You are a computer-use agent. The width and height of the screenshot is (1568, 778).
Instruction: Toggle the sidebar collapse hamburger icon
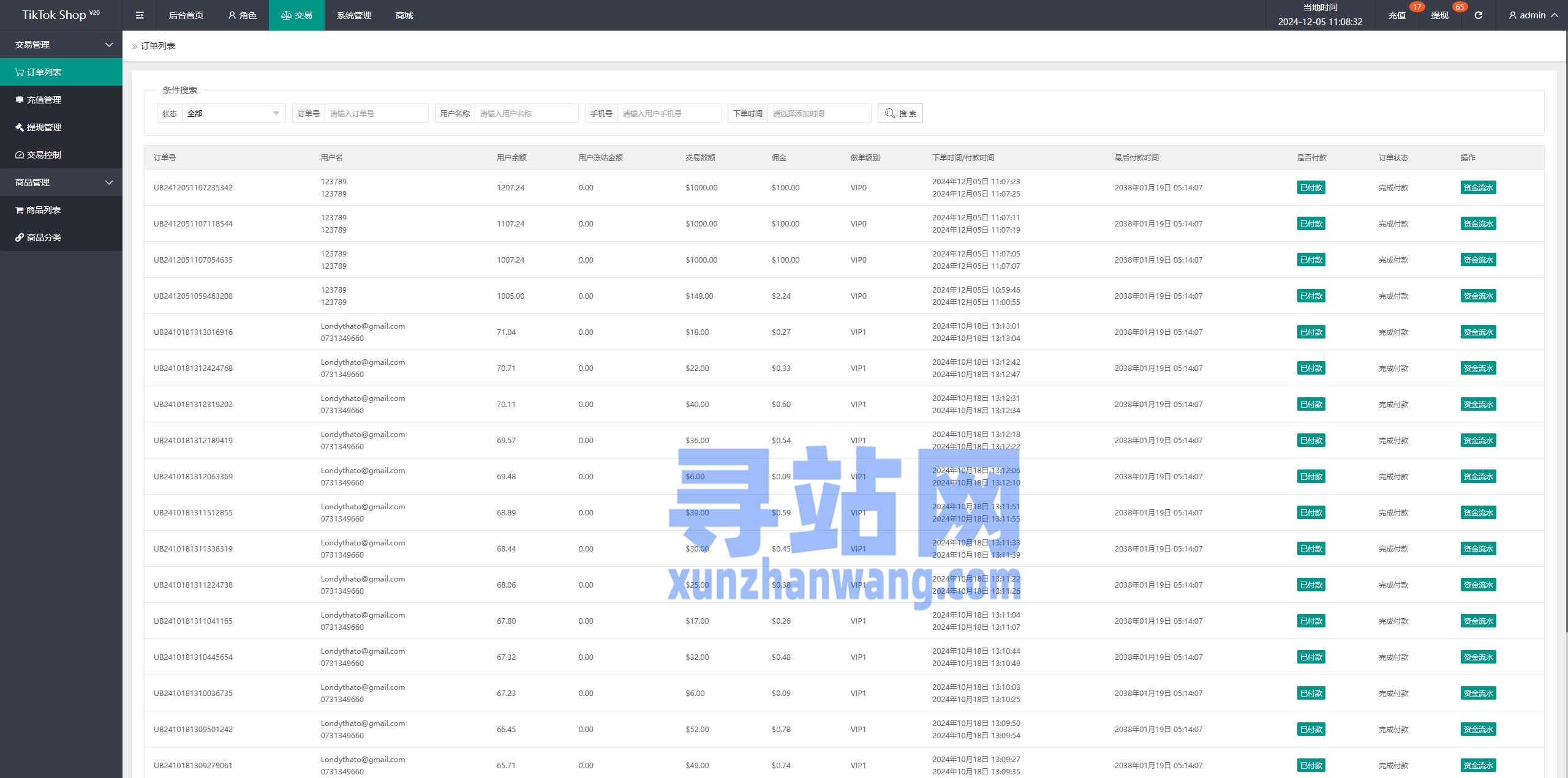tap(140, 15)
